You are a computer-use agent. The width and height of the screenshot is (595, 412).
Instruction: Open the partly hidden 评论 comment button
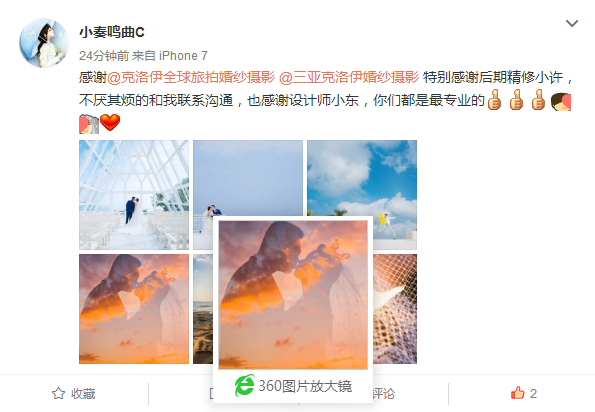tap(384, 394)
